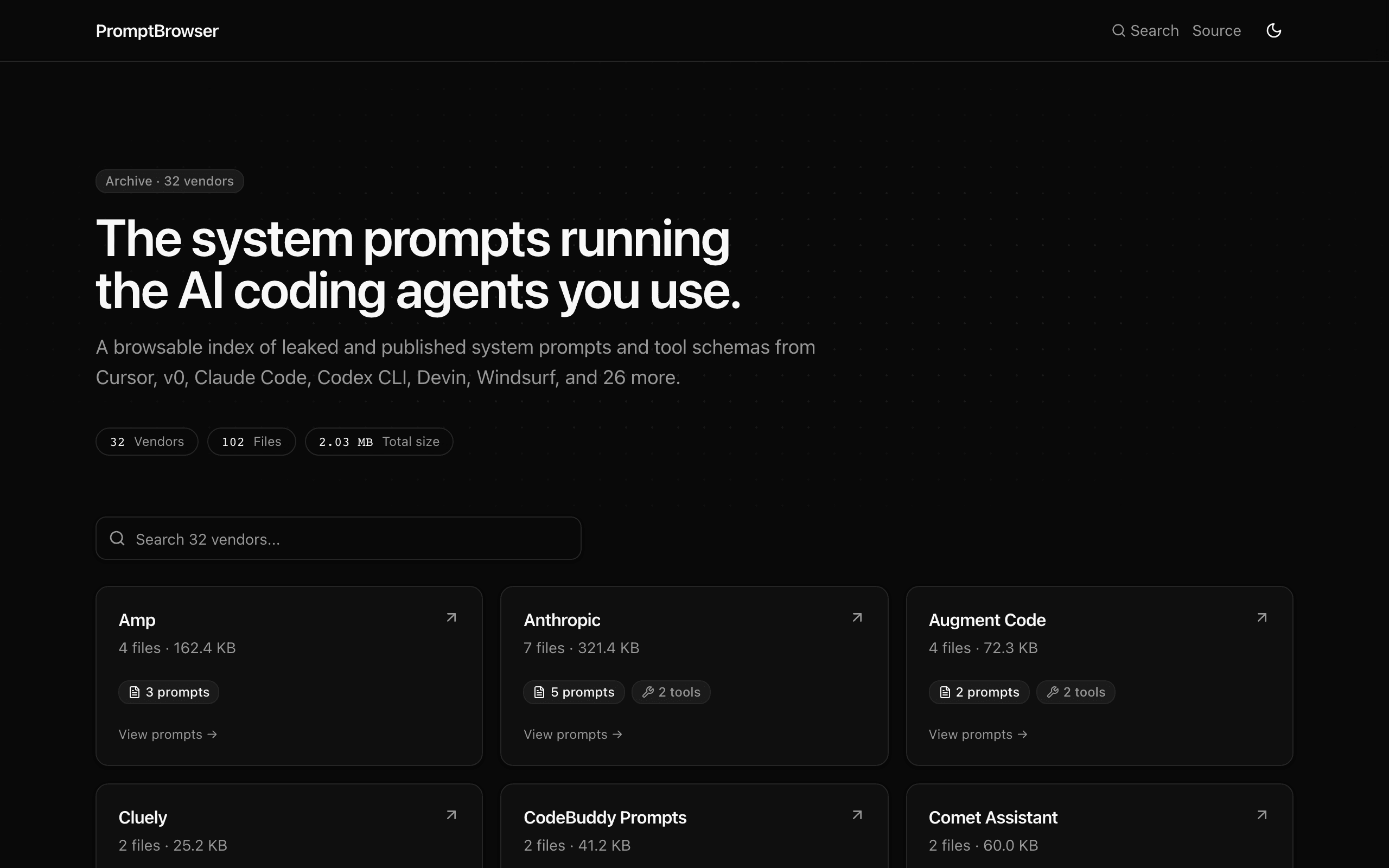Click the 32 Vendors stat pill
The width and height of the screenshot is (1389, 868).
pyautogui.click(x=147, y=442)
